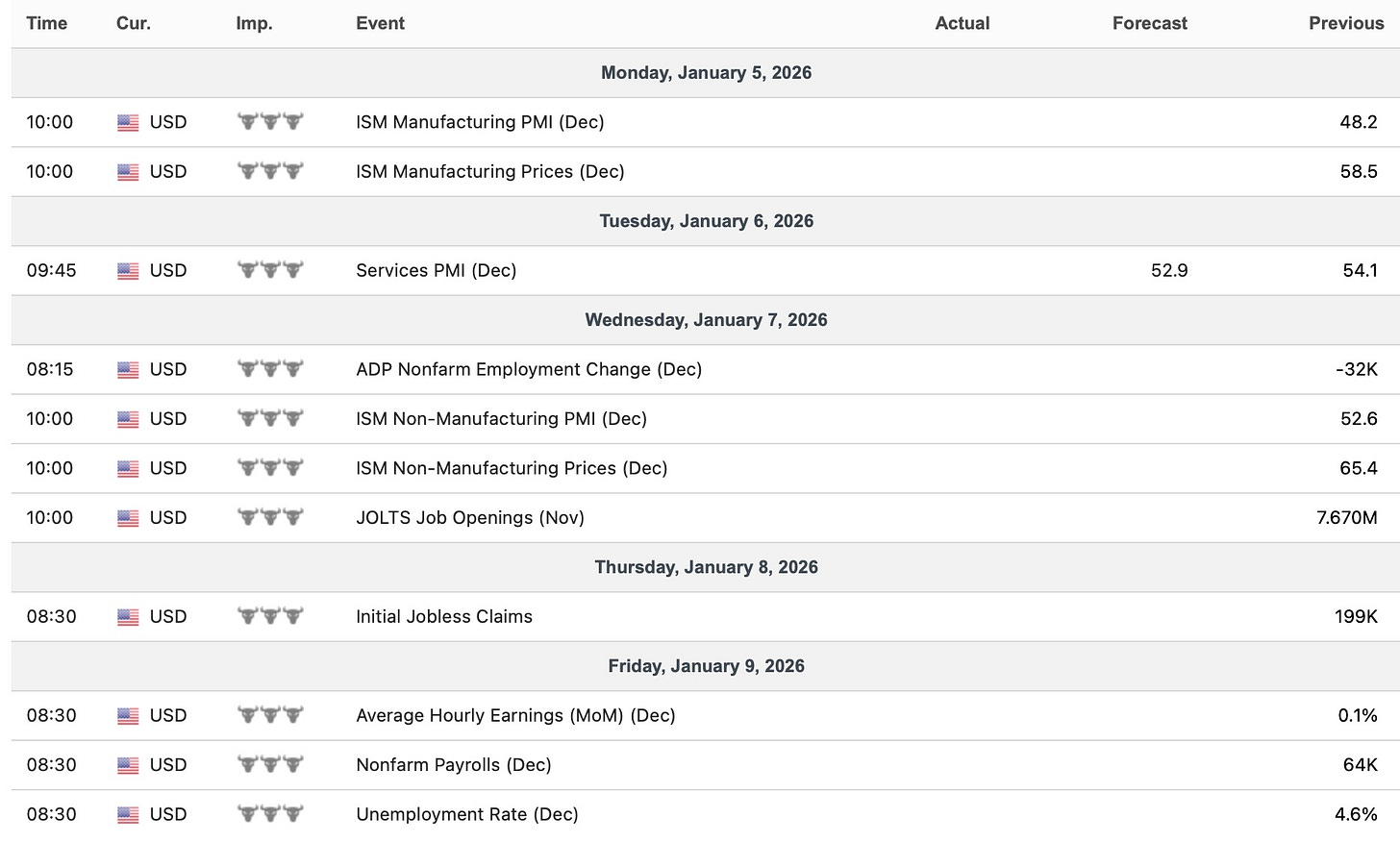The image size is (1400, 867).
Task: Click the Forecast column header
Action: click(1150, 23)
